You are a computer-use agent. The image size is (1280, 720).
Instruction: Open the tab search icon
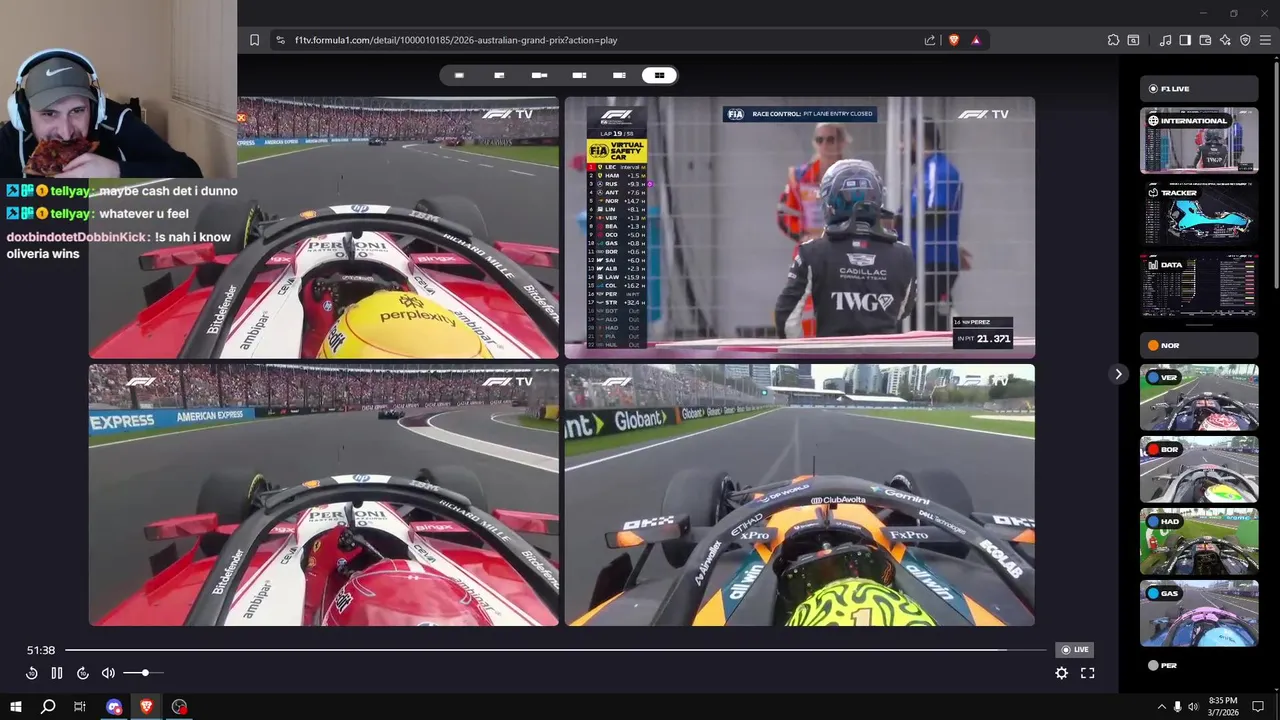click(x=1133, y=40)
